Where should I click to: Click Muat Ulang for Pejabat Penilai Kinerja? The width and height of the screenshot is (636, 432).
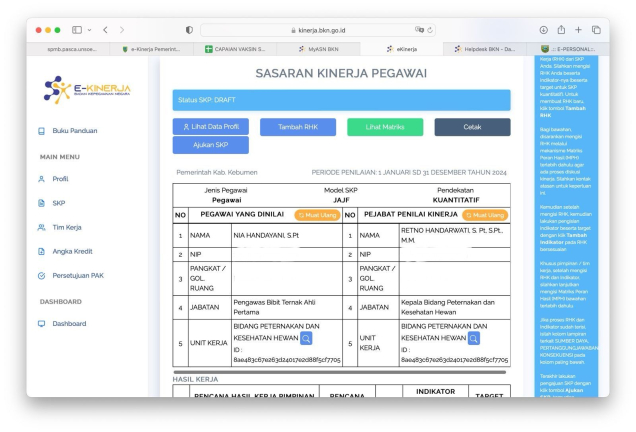coord(485,215)
